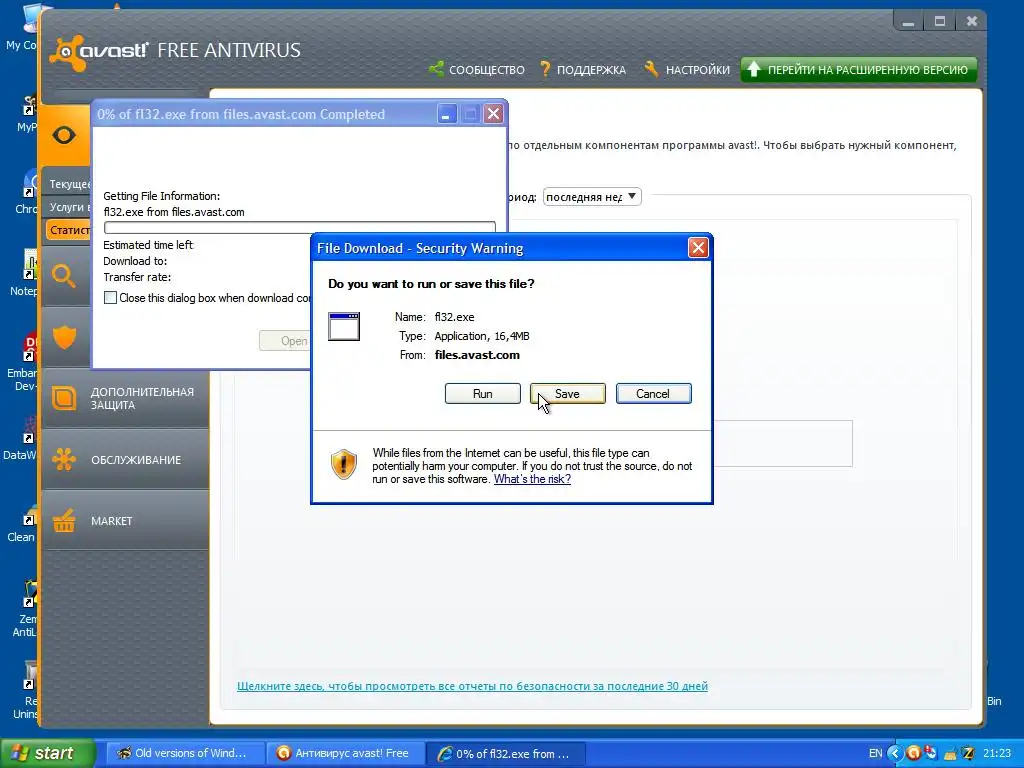The image size is (1024, 768).
Task: Close the File Download Security Warning dialog
Action: (x=698, y=248)
